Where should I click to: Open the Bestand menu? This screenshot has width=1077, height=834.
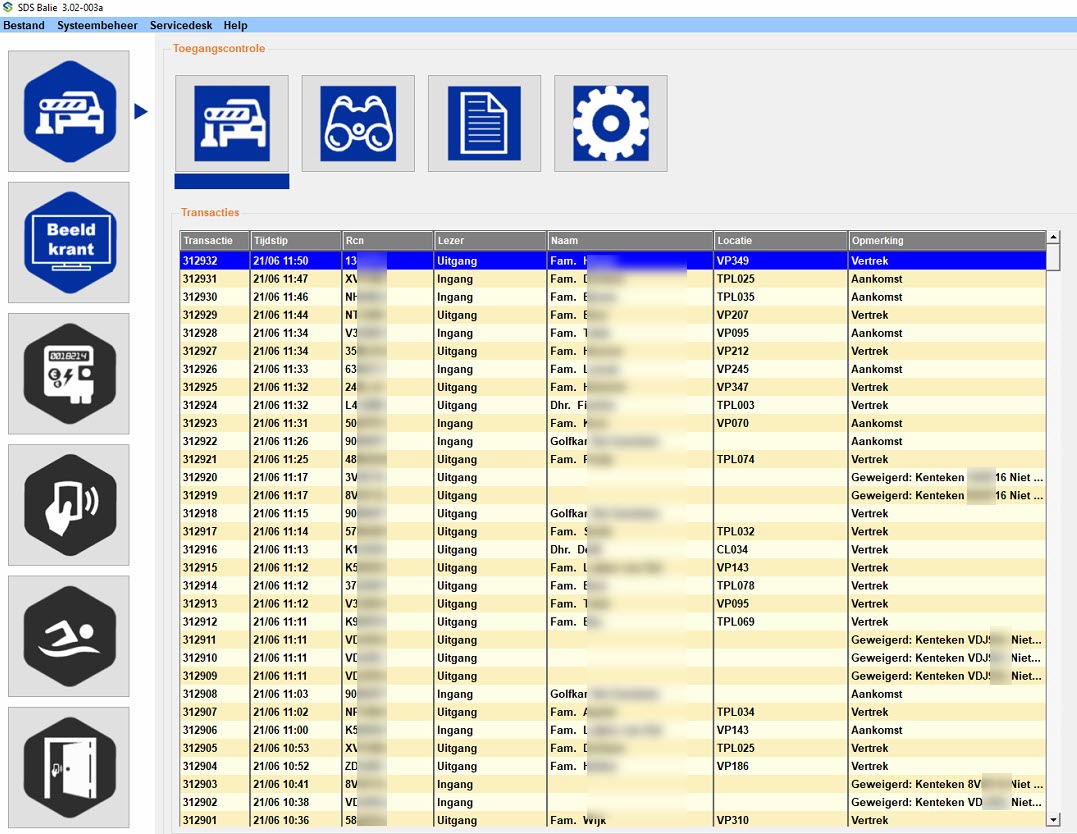pos(24,25)
